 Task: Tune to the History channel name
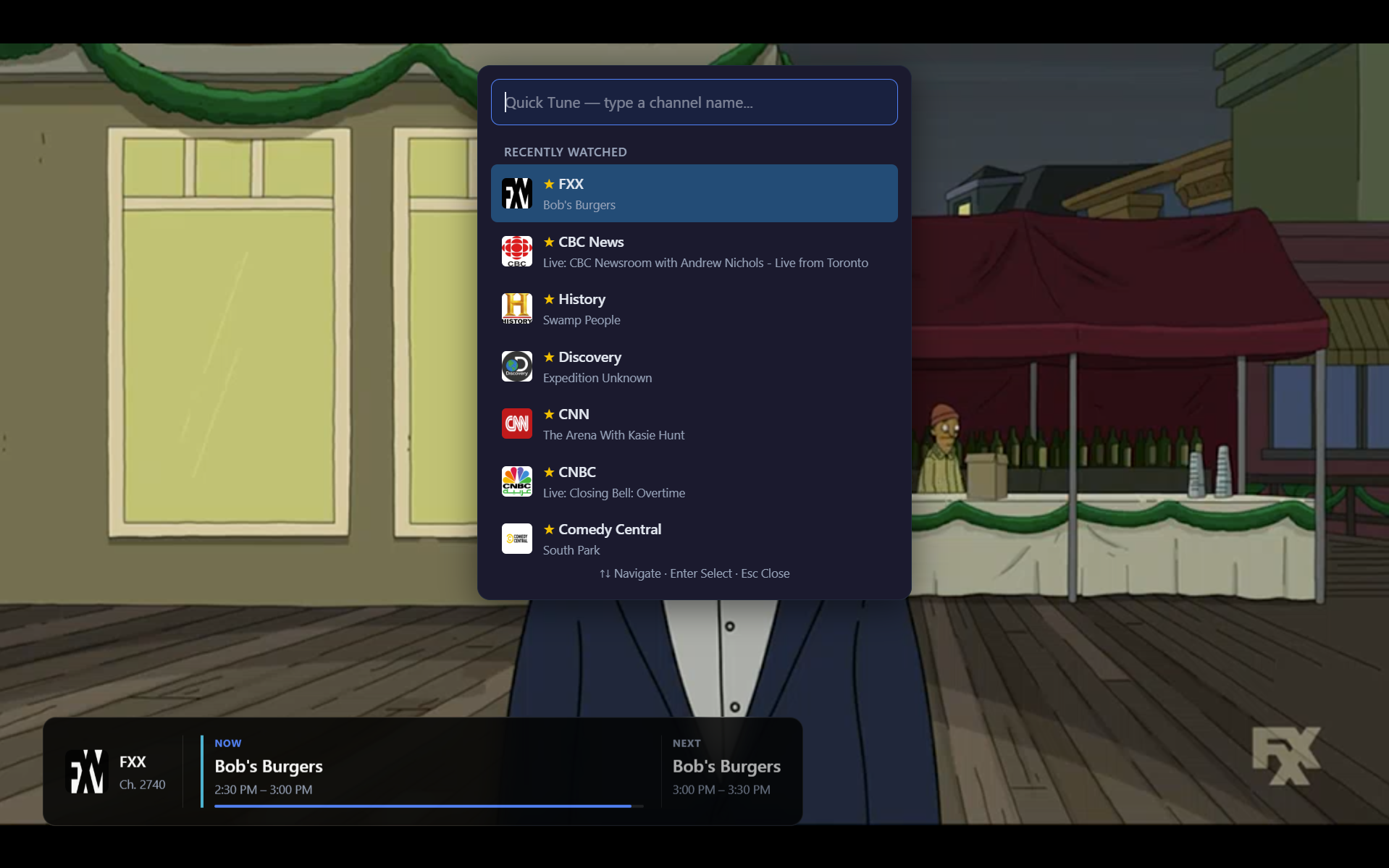[x=582, y=299]
